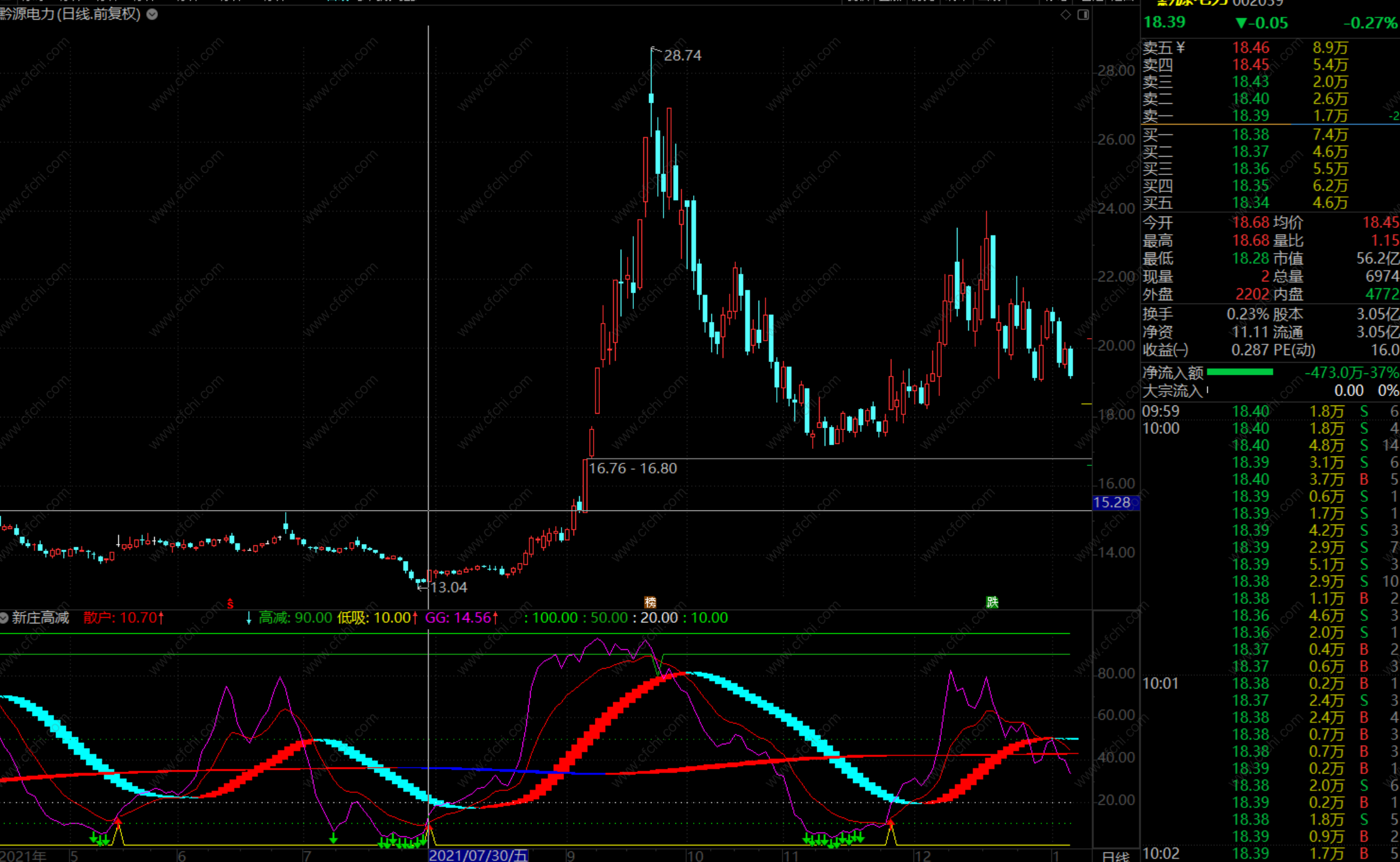Image resolution: width=1400 pixels, height=862 pixels.
Task: Click the red S marker below chart
Action: [230, 604]
